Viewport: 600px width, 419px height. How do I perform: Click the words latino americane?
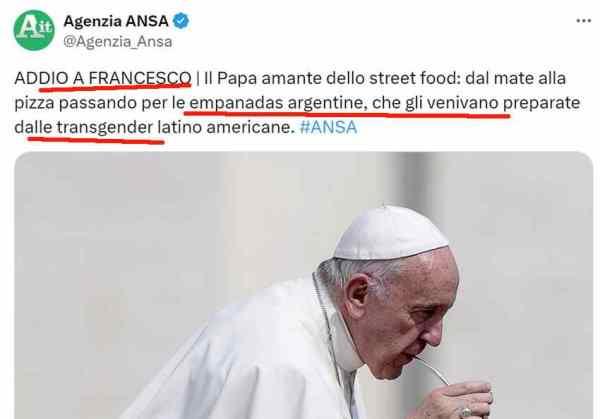(x=226, y=127)
